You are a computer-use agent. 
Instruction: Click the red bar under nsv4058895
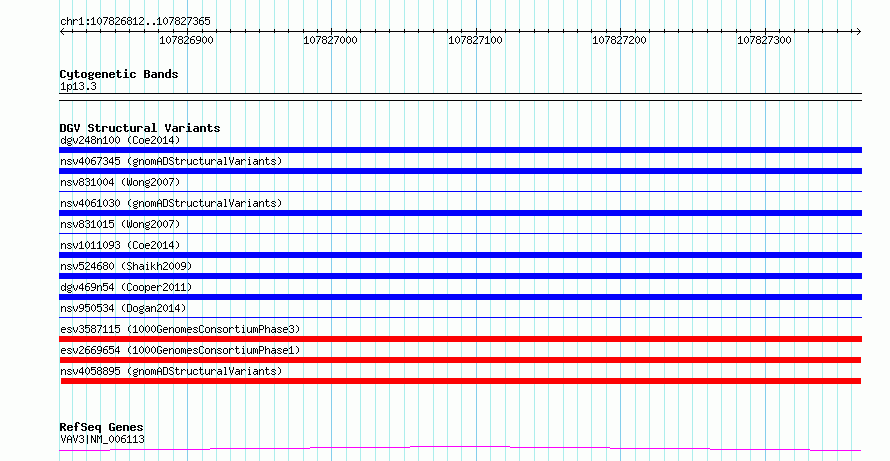[461, 381]
